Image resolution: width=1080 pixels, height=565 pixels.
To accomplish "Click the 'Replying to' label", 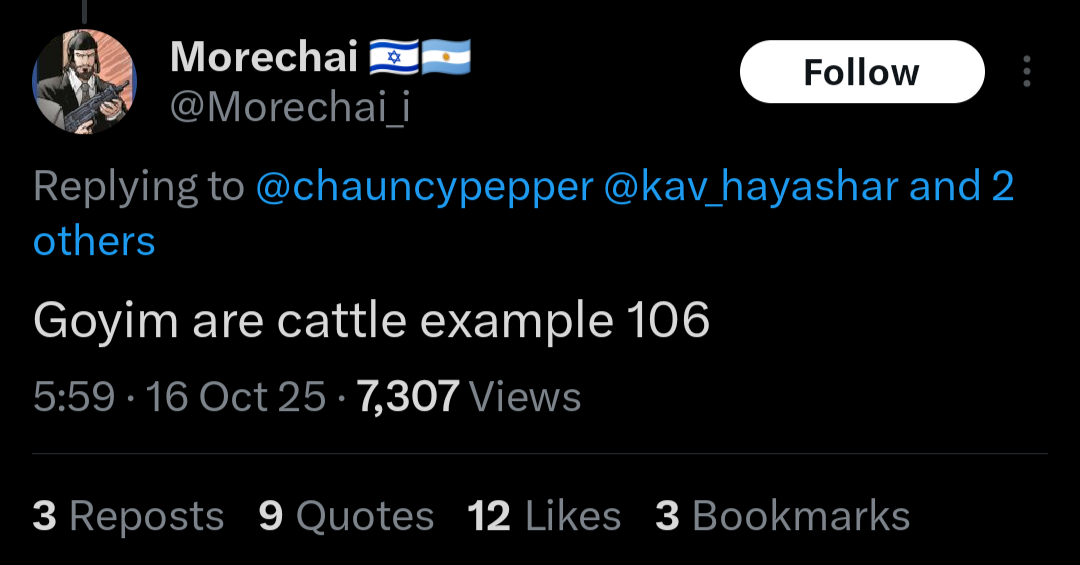I will [138, 187].
